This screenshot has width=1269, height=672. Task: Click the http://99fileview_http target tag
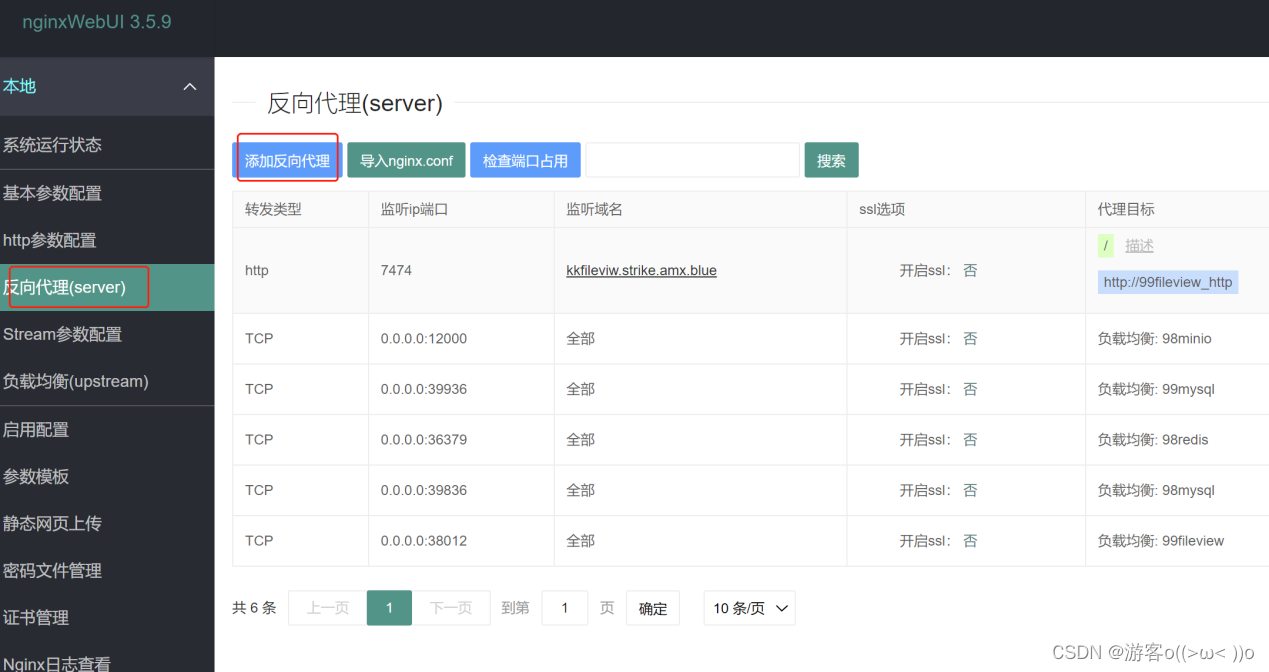pyautogui.click(x=1168, y=282)
